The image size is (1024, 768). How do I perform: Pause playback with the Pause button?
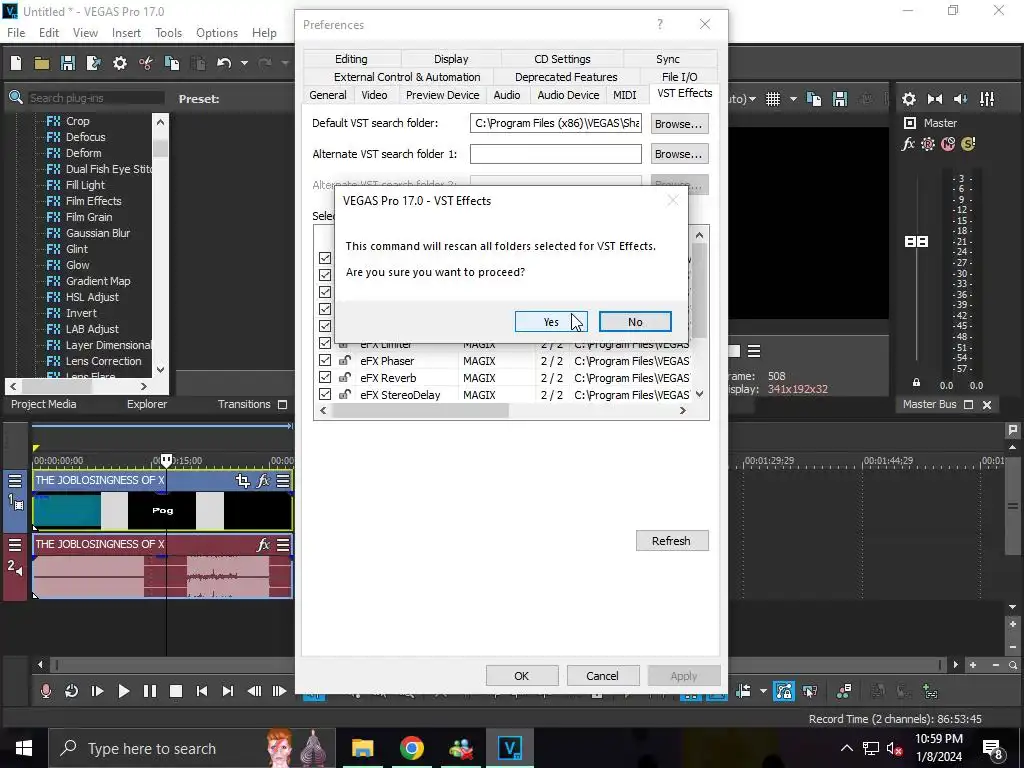point(150,691)
